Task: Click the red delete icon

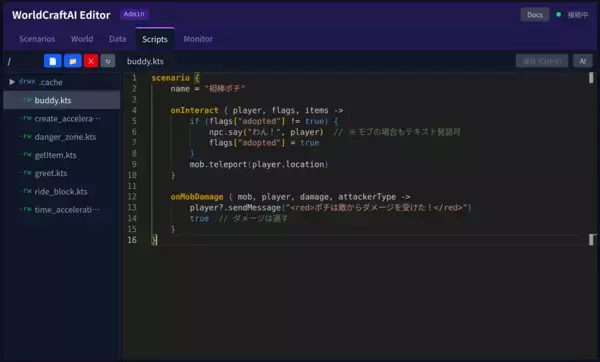Action: point(91,61)
